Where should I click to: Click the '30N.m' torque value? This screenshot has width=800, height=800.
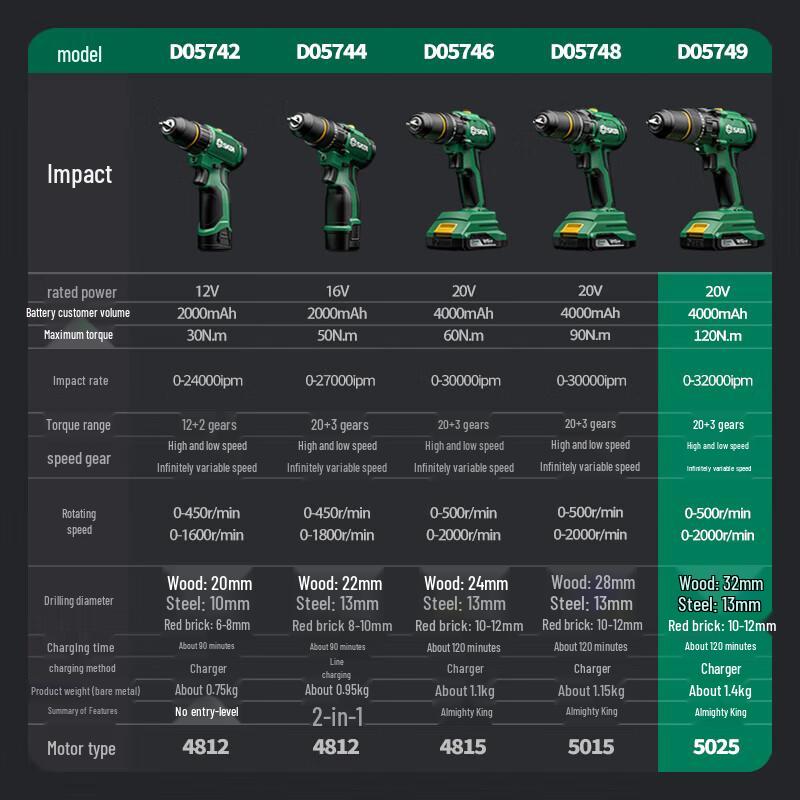point(207,335)
